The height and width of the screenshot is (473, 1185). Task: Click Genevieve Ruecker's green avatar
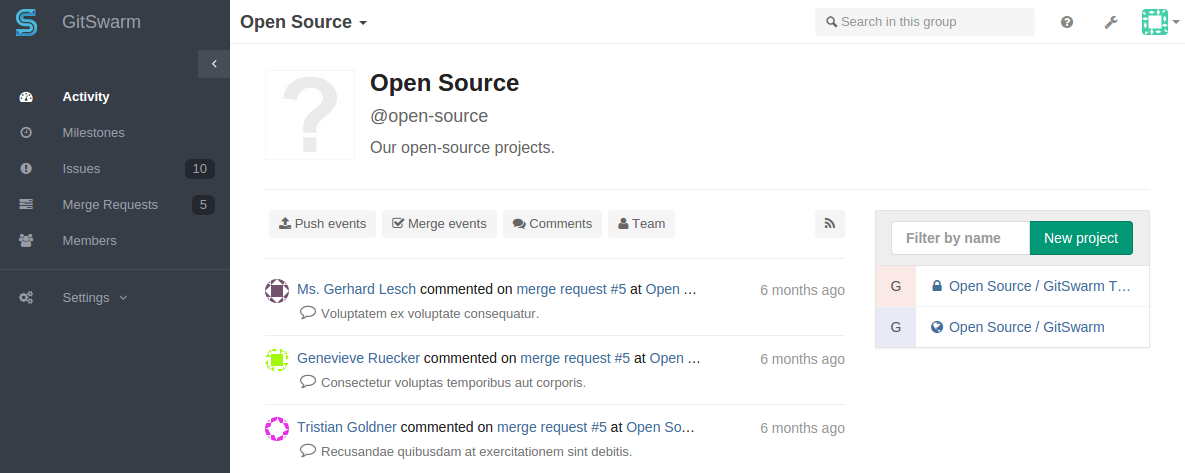pos(277,359)
